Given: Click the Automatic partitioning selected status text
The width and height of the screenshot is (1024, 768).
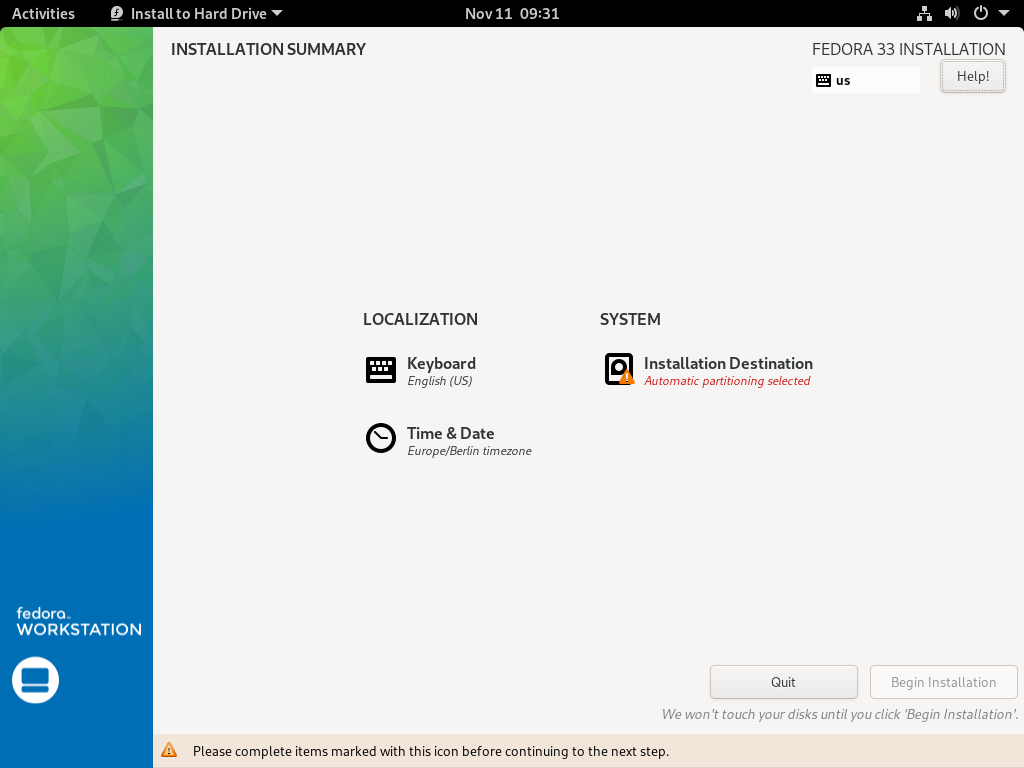Looking at the screenshot, I should pyautogui.click(x=727, y=381).
